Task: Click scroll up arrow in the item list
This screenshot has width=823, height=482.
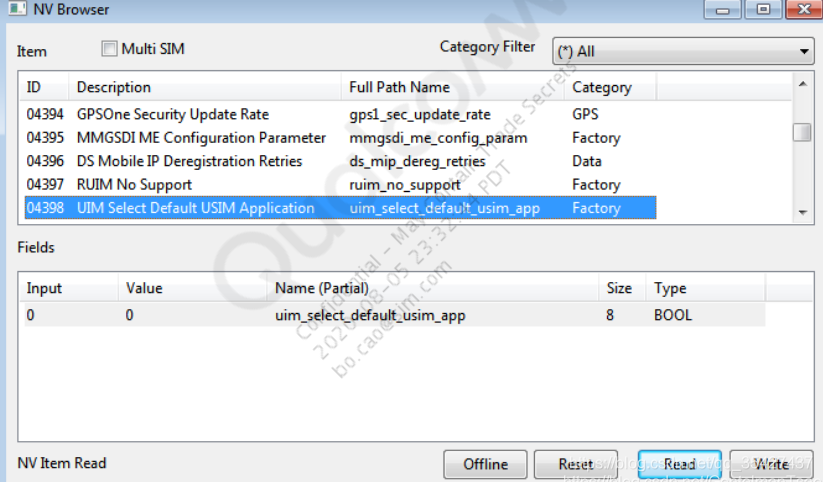Action: click(803, 84)
